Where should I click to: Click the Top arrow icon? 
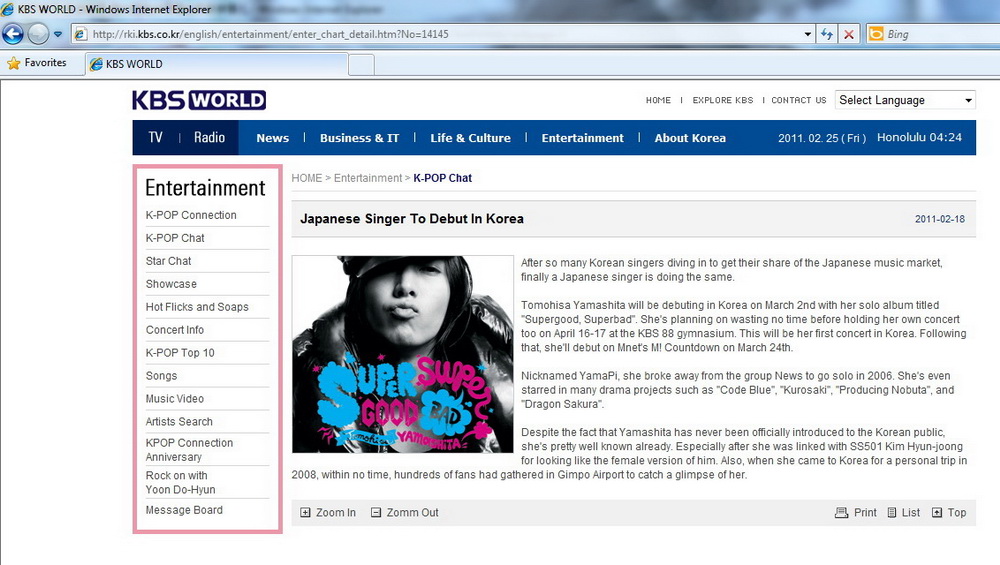pyautogui.click(x=937, y=513)
